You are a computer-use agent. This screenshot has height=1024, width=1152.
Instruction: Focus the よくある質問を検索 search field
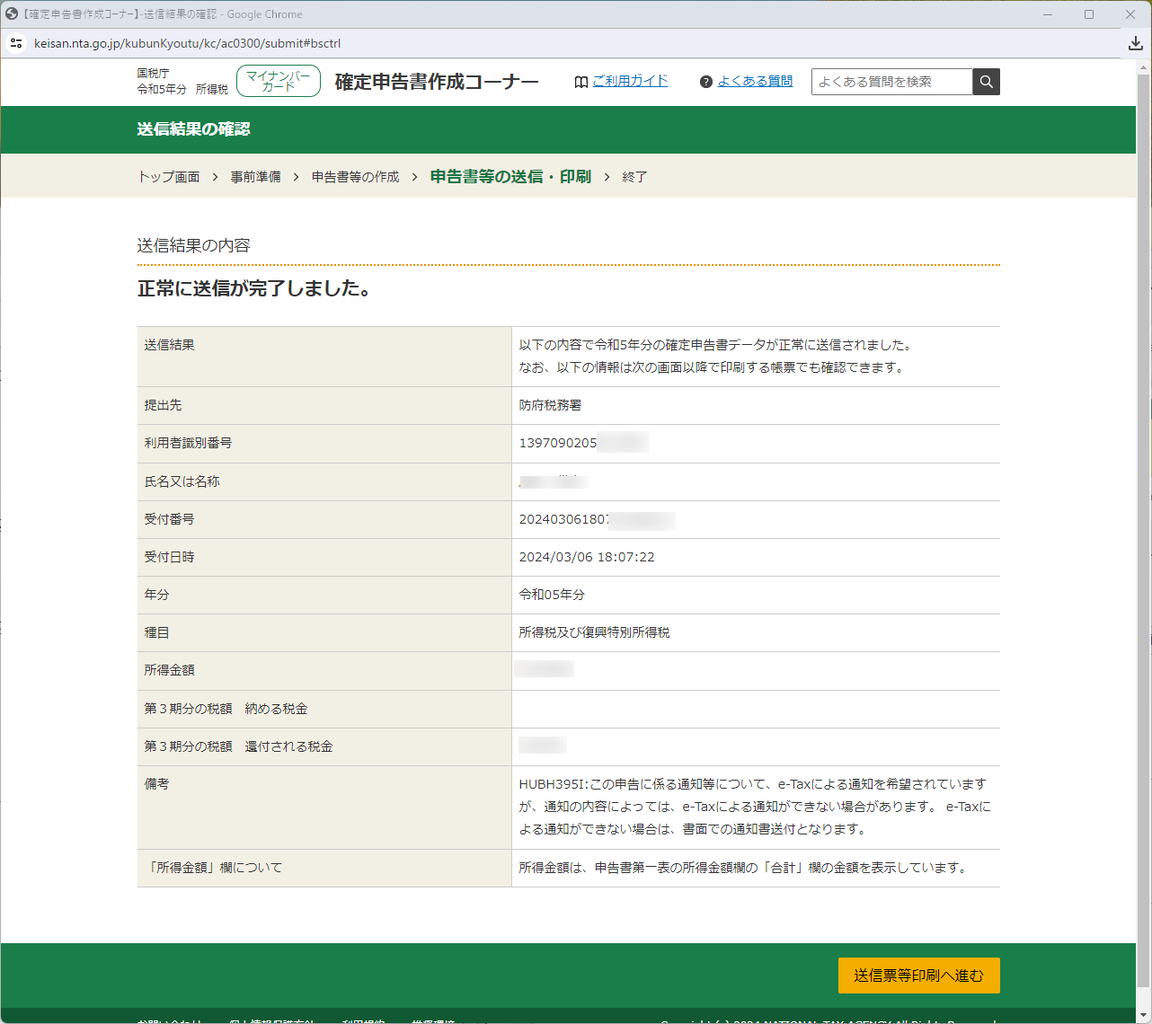pos(892,82)
